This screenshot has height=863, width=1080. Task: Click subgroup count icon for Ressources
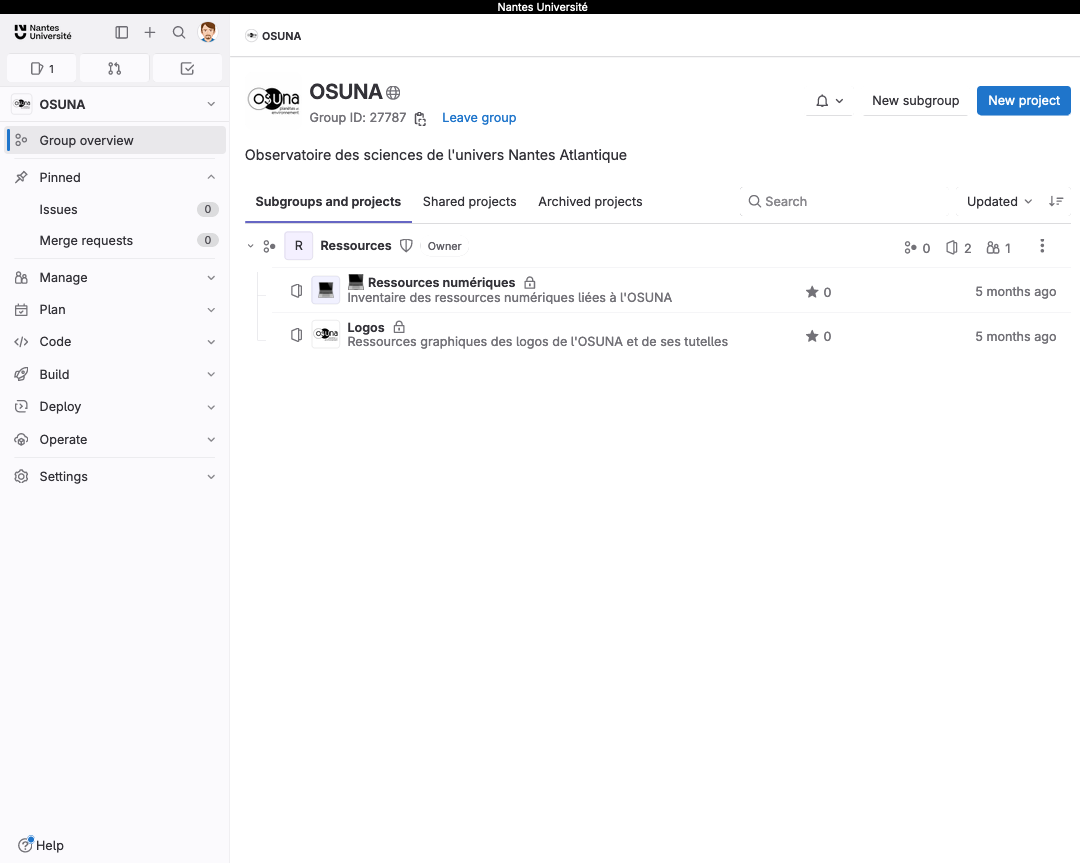point(911,247)
